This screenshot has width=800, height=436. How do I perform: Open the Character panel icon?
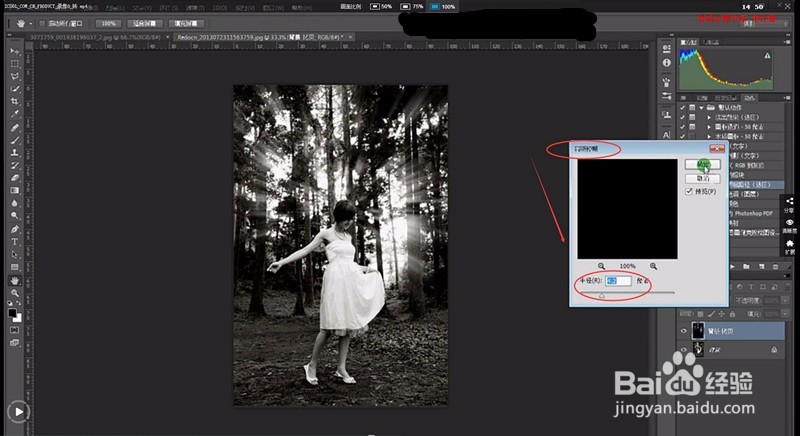click(666, 135)
